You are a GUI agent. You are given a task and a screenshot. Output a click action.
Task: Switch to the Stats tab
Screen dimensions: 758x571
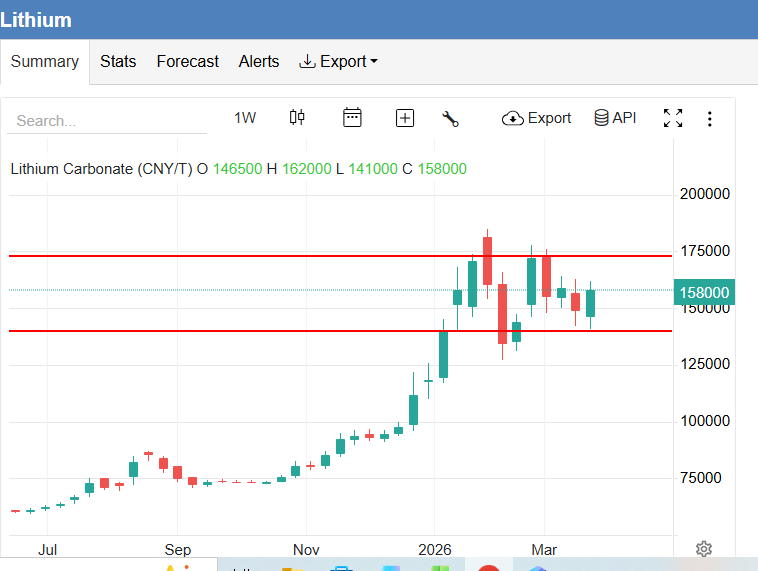118,62
